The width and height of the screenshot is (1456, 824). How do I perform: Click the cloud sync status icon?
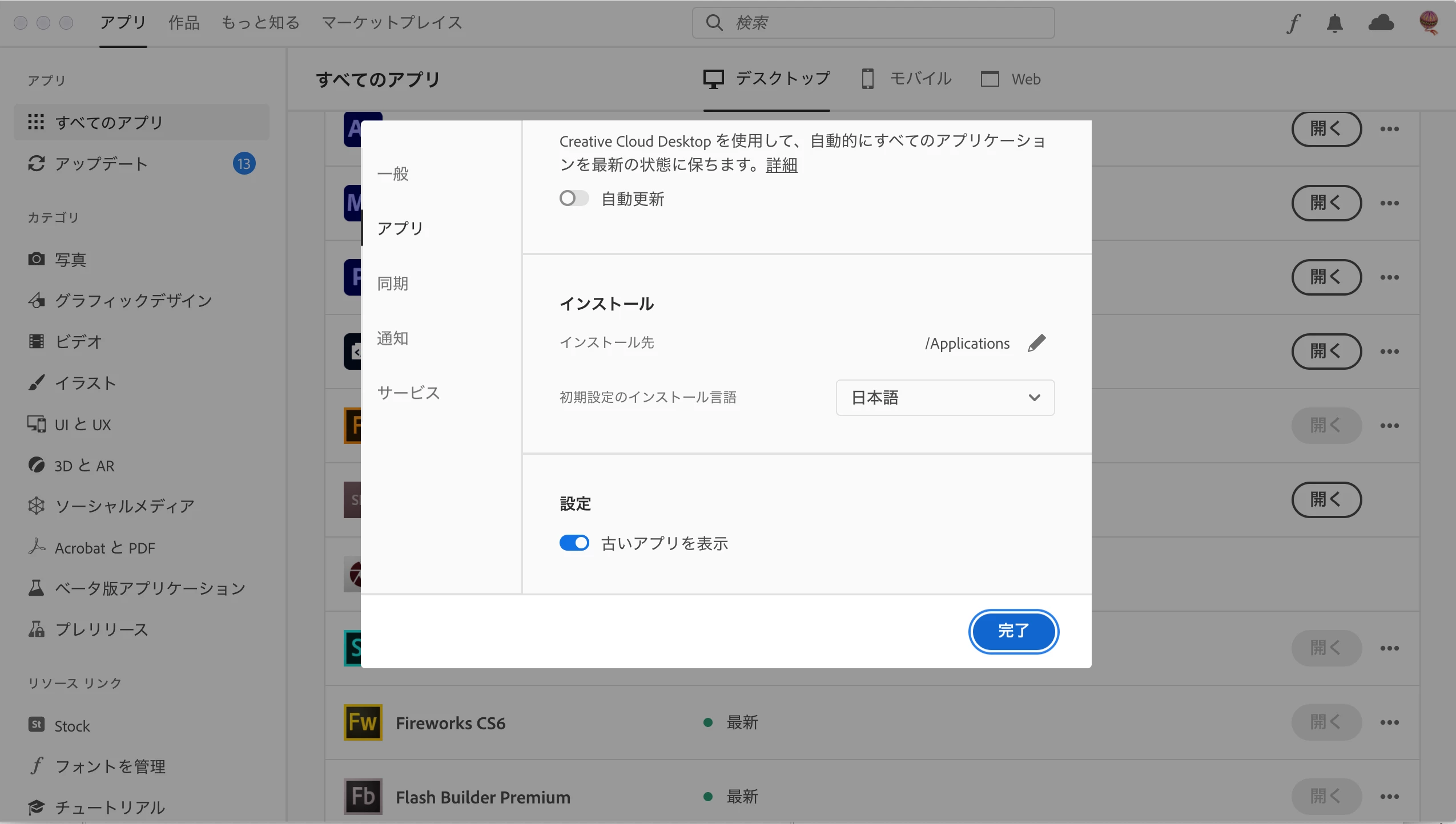1381,23
